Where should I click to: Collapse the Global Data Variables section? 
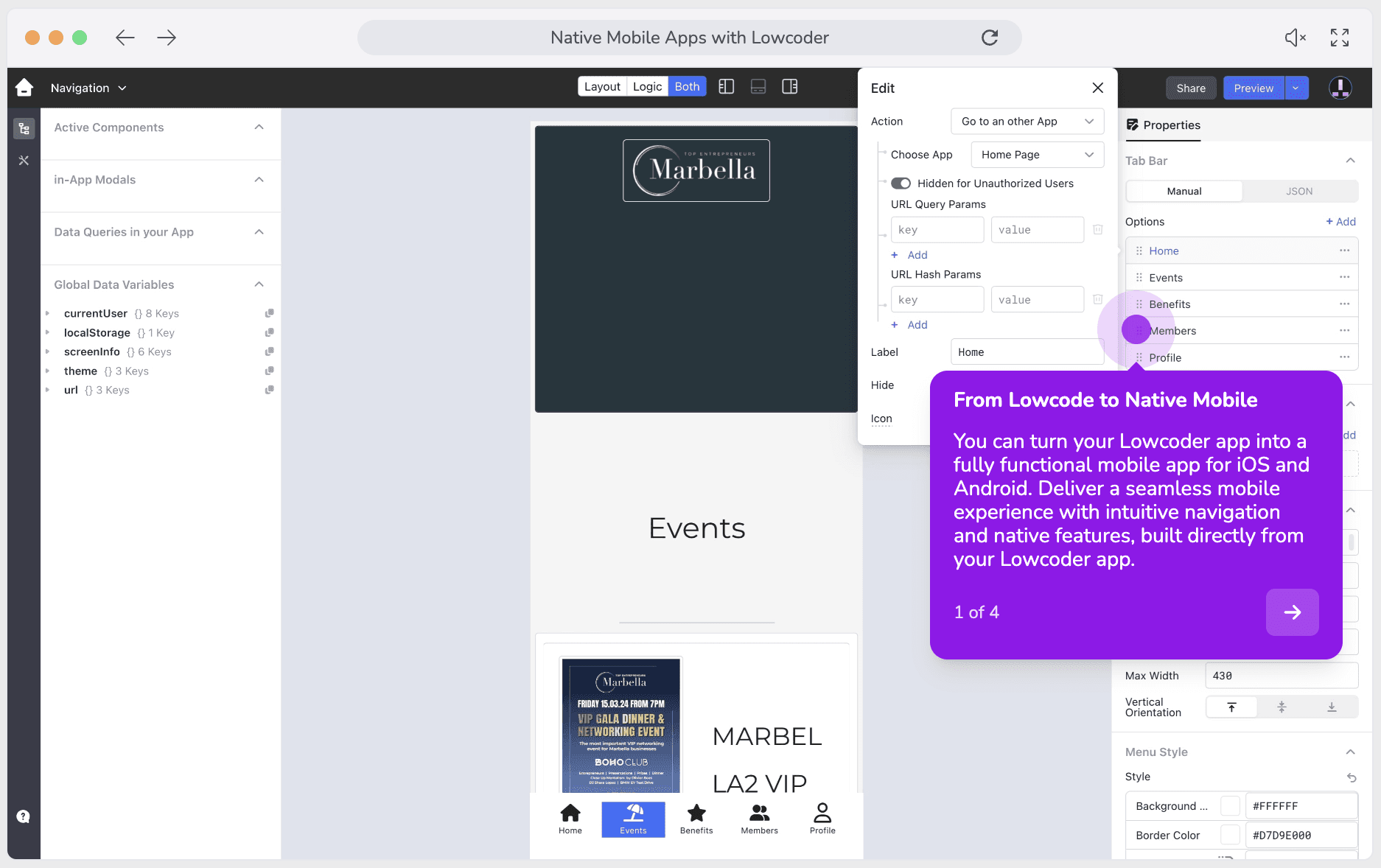[259, 284]
